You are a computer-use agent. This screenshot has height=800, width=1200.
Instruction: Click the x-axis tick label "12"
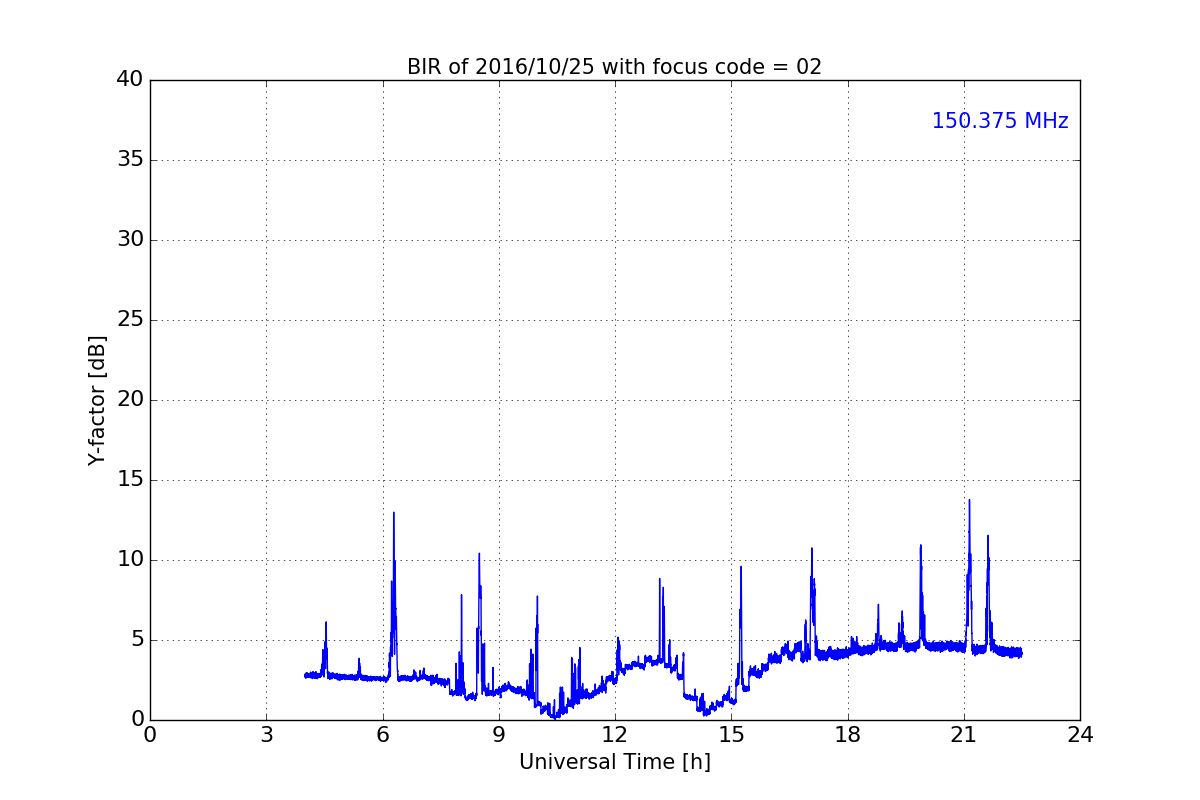pyautogui.click(x=615, y=735)
